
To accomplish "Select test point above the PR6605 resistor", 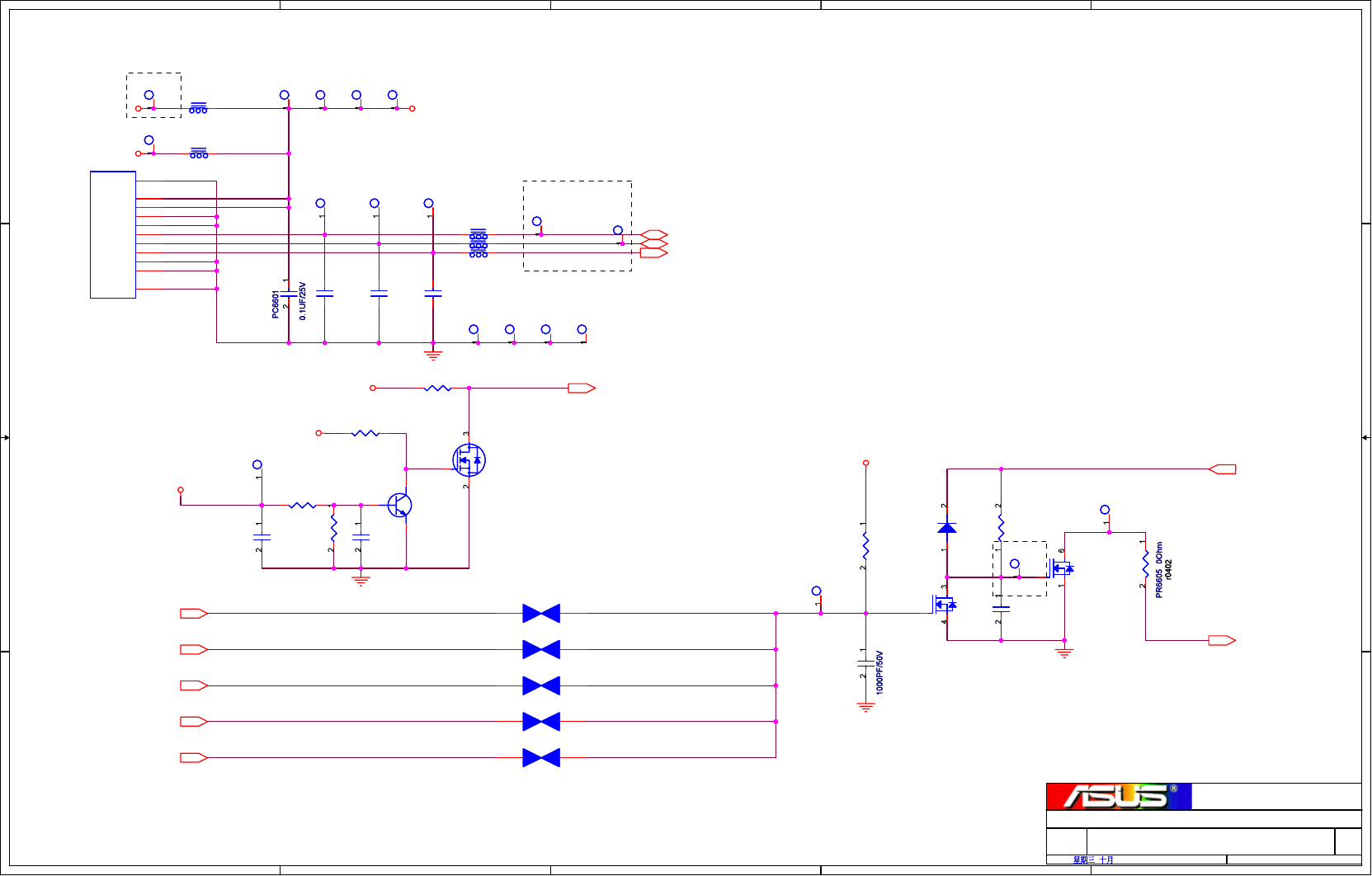I will point(1105,510).
